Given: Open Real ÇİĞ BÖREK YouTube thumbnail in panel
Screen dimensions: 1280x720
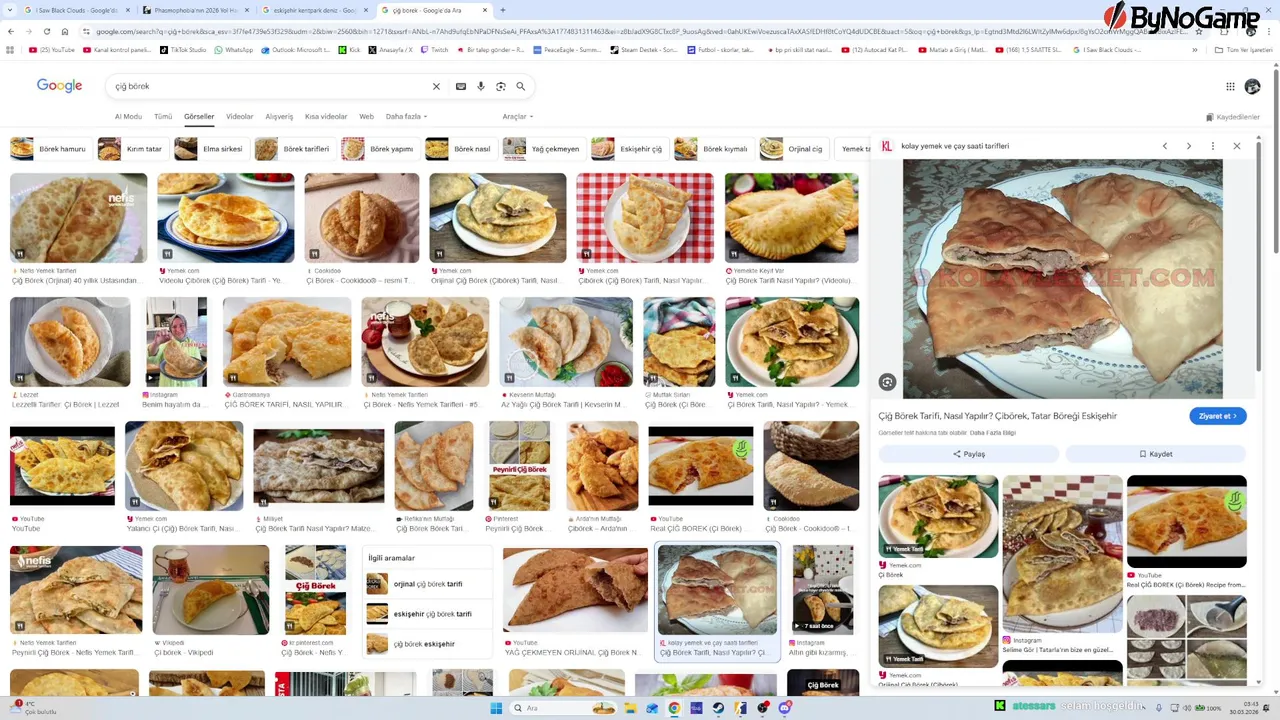Looking at the screenshot, I should point(1187,522).
